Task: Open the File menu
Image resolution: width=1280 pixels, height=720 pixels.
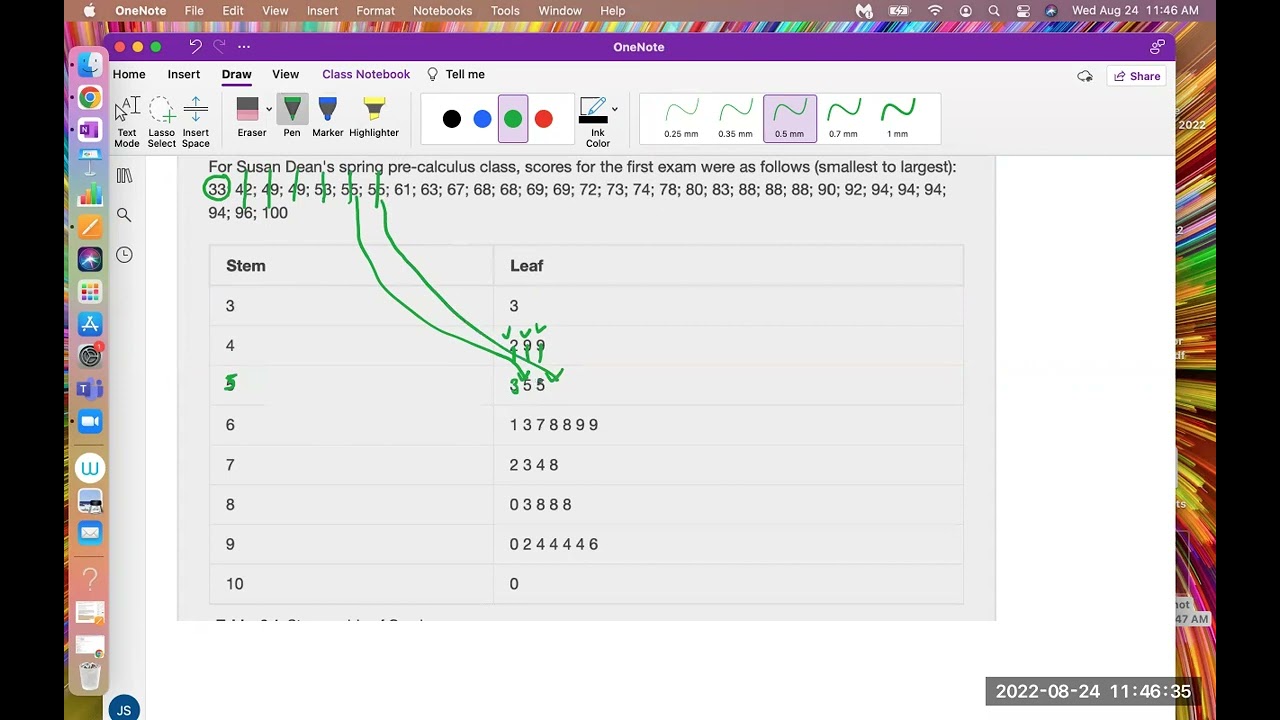Action: tap(194, 10)
